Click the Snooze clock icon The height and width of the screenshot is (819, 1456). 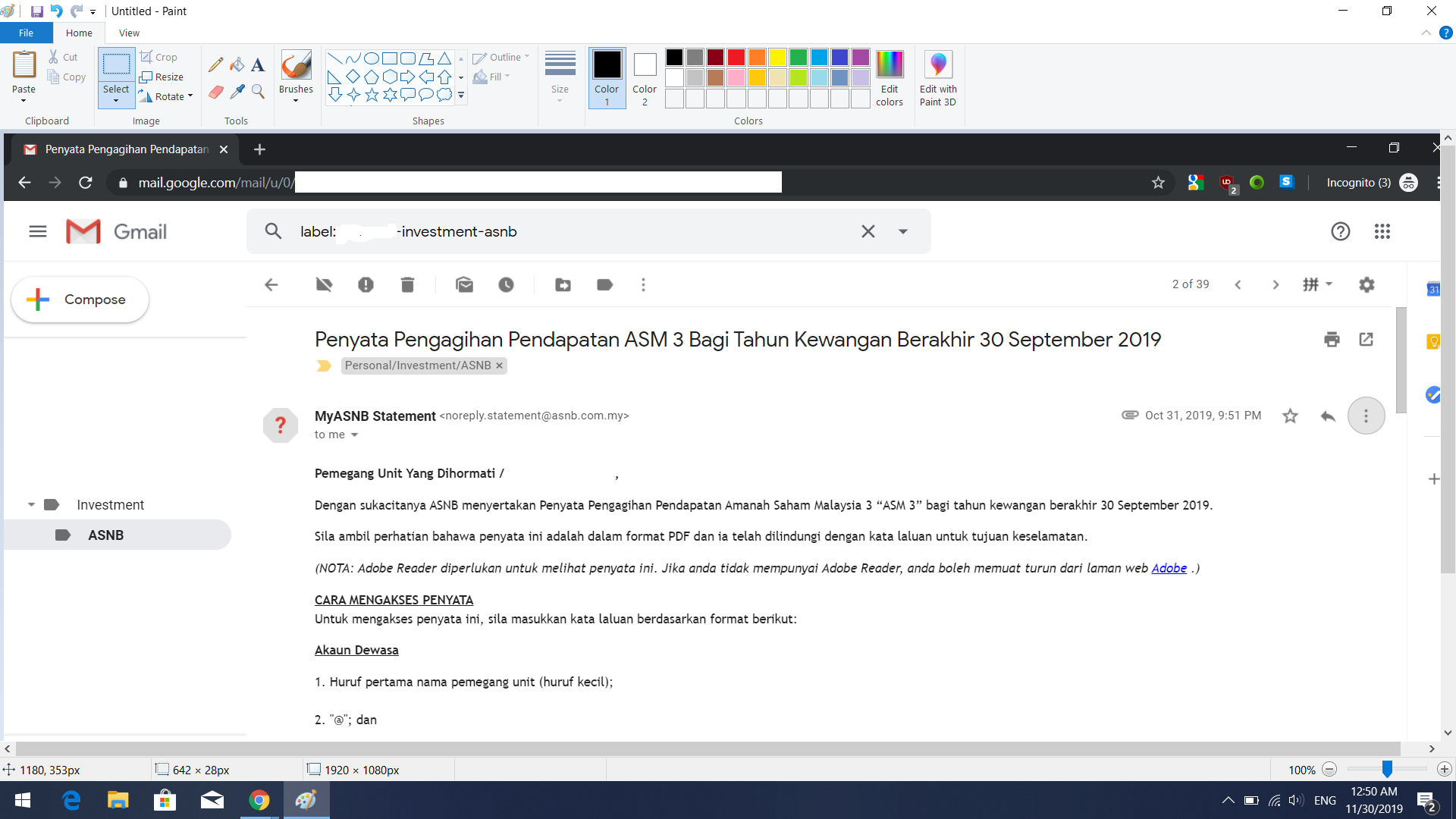[506, 285]
